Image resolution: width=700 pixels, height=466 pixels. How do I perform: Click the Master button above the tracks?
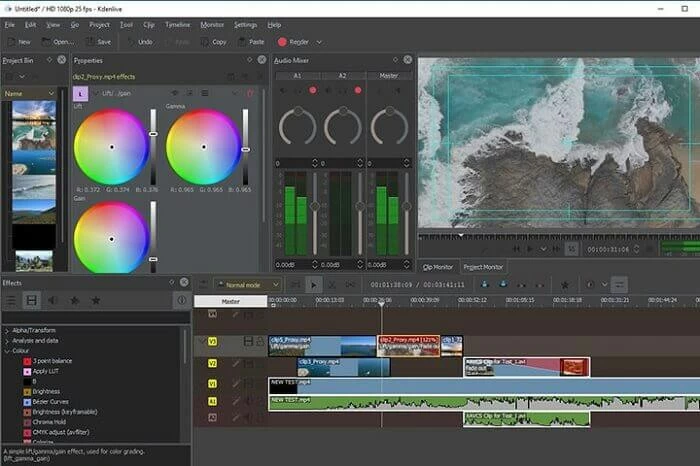pos(230,301)
